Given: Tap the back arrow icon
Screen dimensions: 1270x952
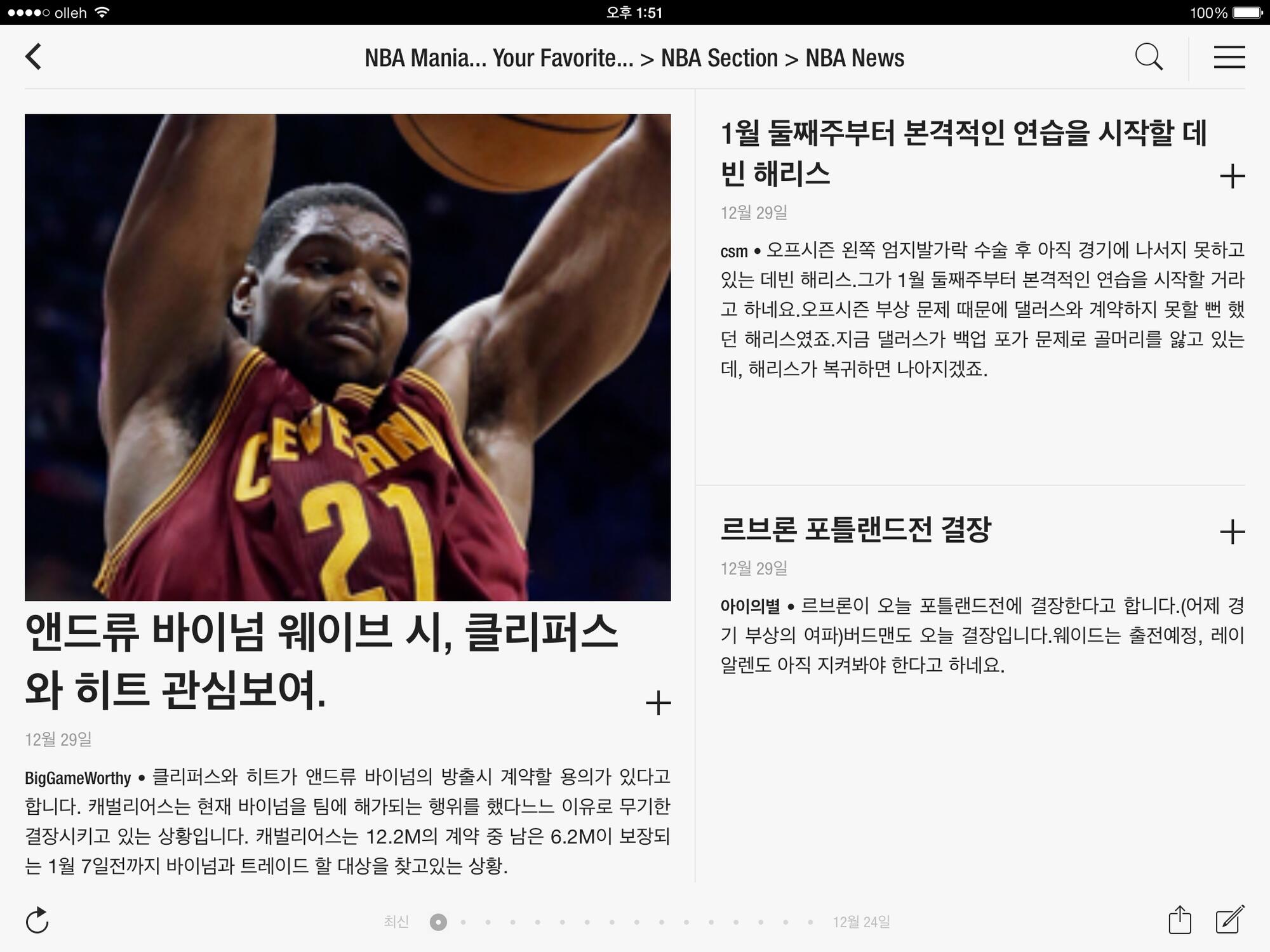Looking at the screenshot, I should coord(34,57).
